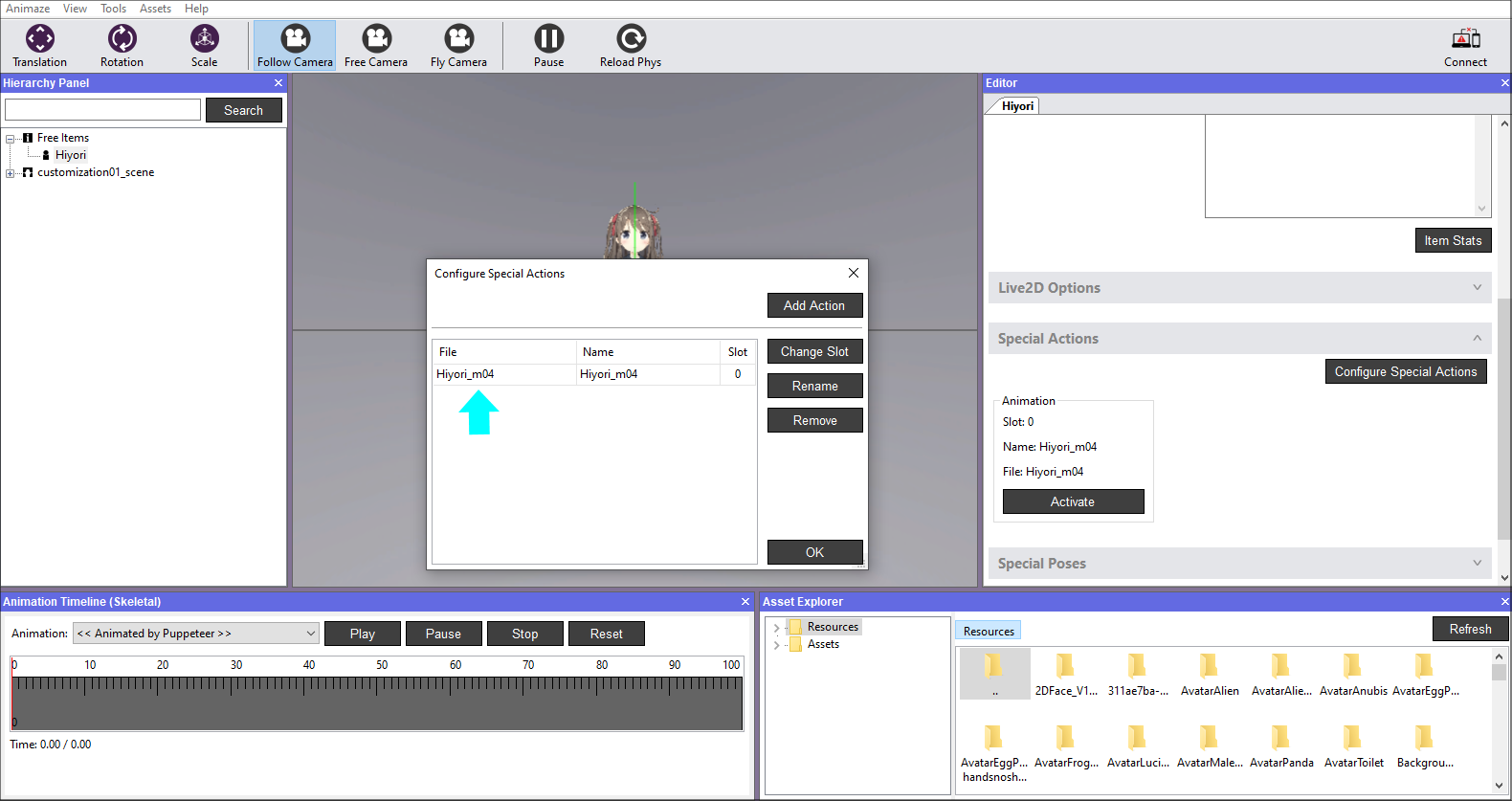Collapse the Free Items tree node
The image size is (1512, 801).
point(10,139)
